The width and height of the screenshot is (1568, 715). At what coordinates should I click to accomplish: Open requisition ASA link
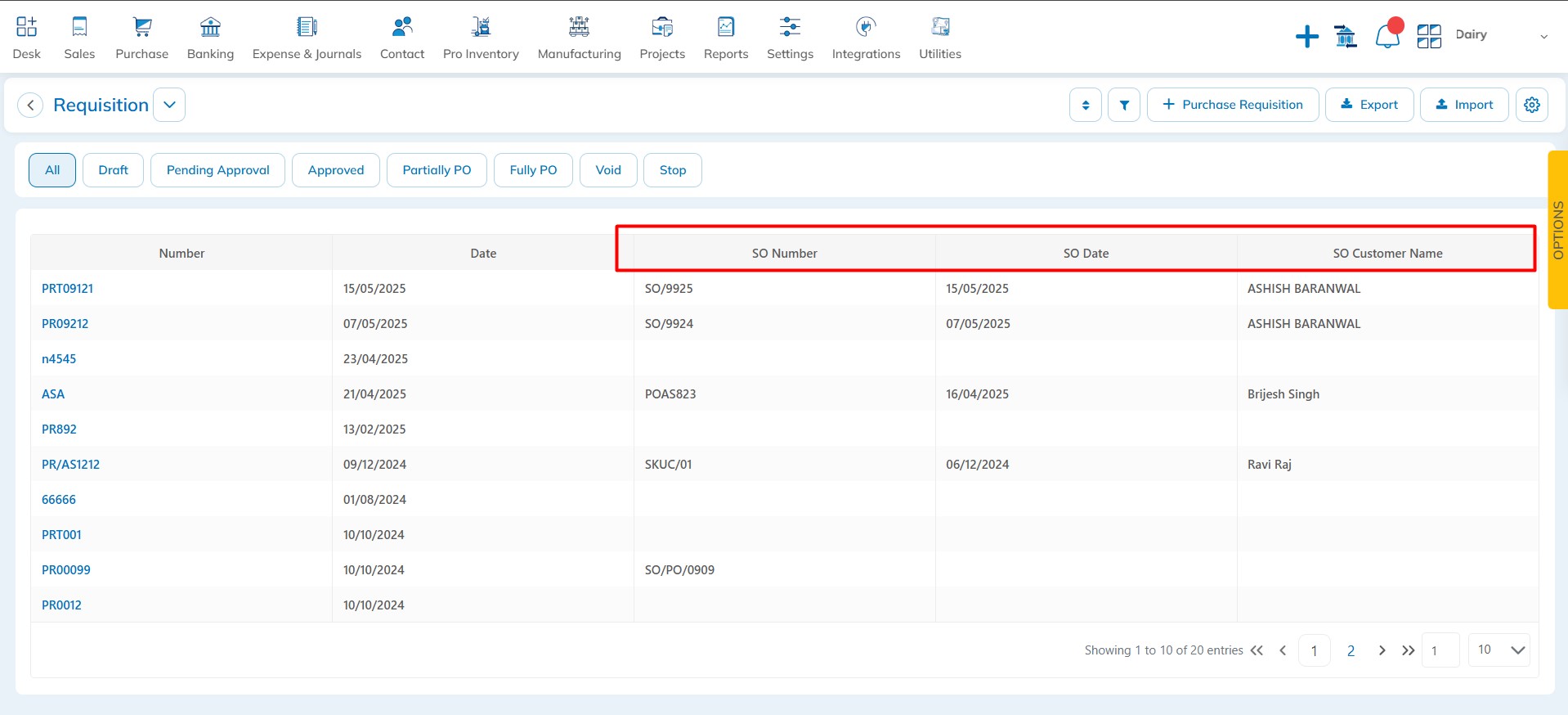[53, 394]
